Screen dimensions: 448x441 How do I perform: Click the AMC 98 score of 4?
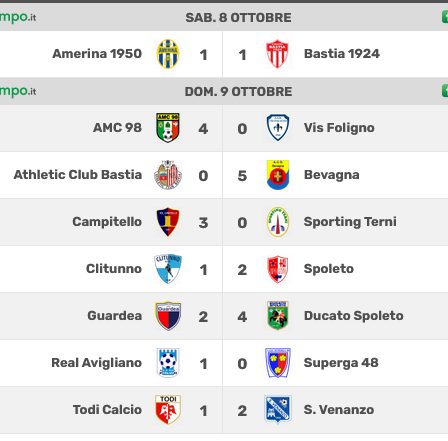pyautogui.click(x=203, y=129)
